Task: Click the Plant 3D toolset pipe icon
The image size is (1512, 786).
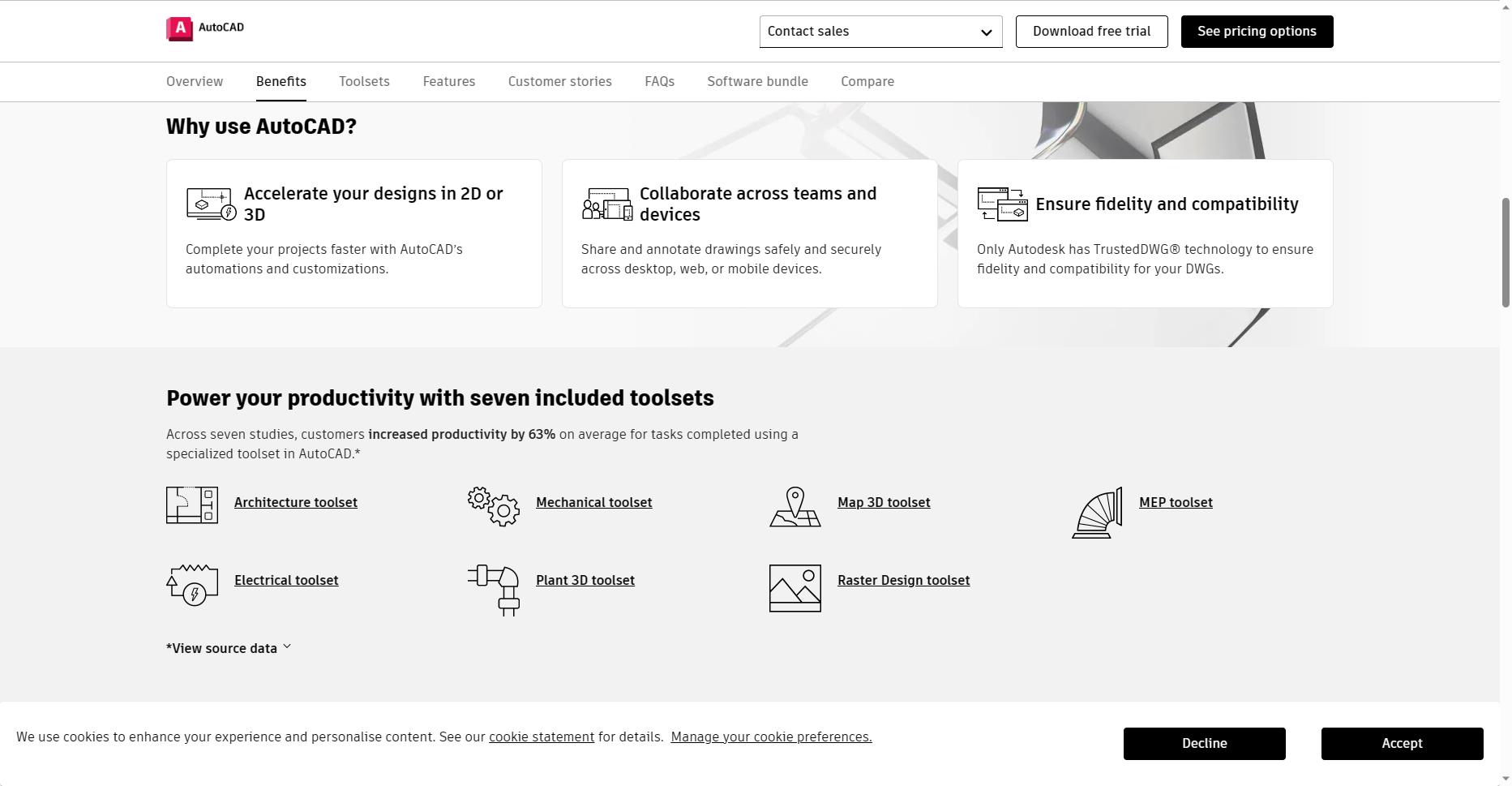Action: (494, 591)
